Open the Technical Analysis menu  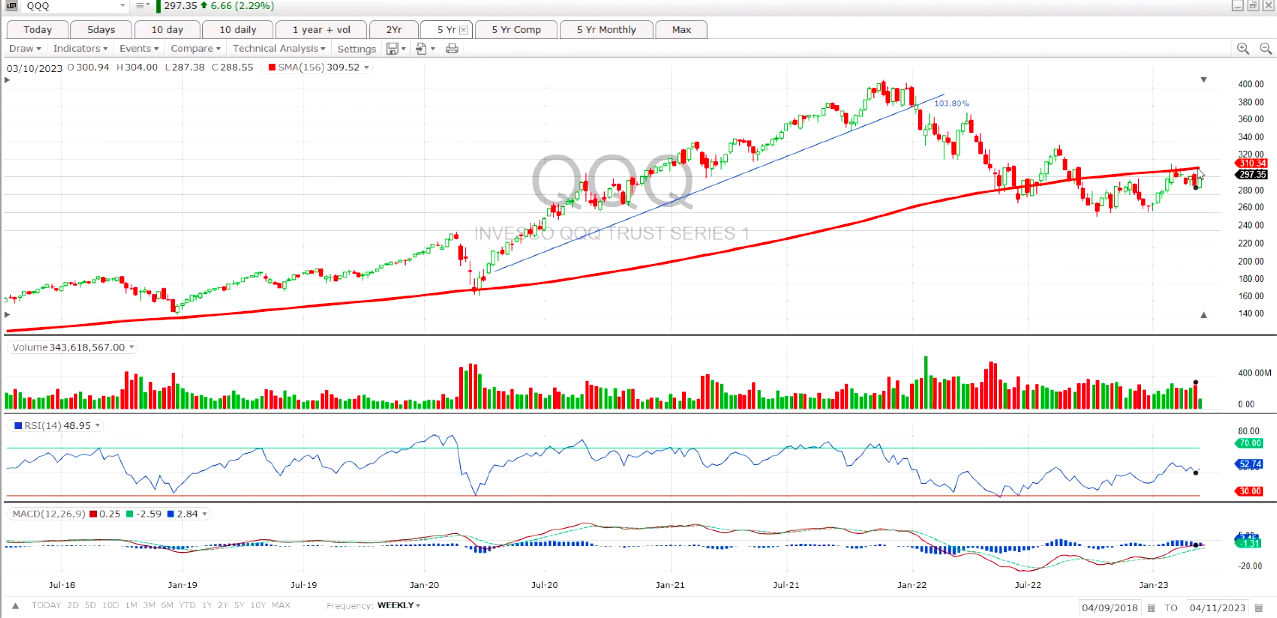279,48
